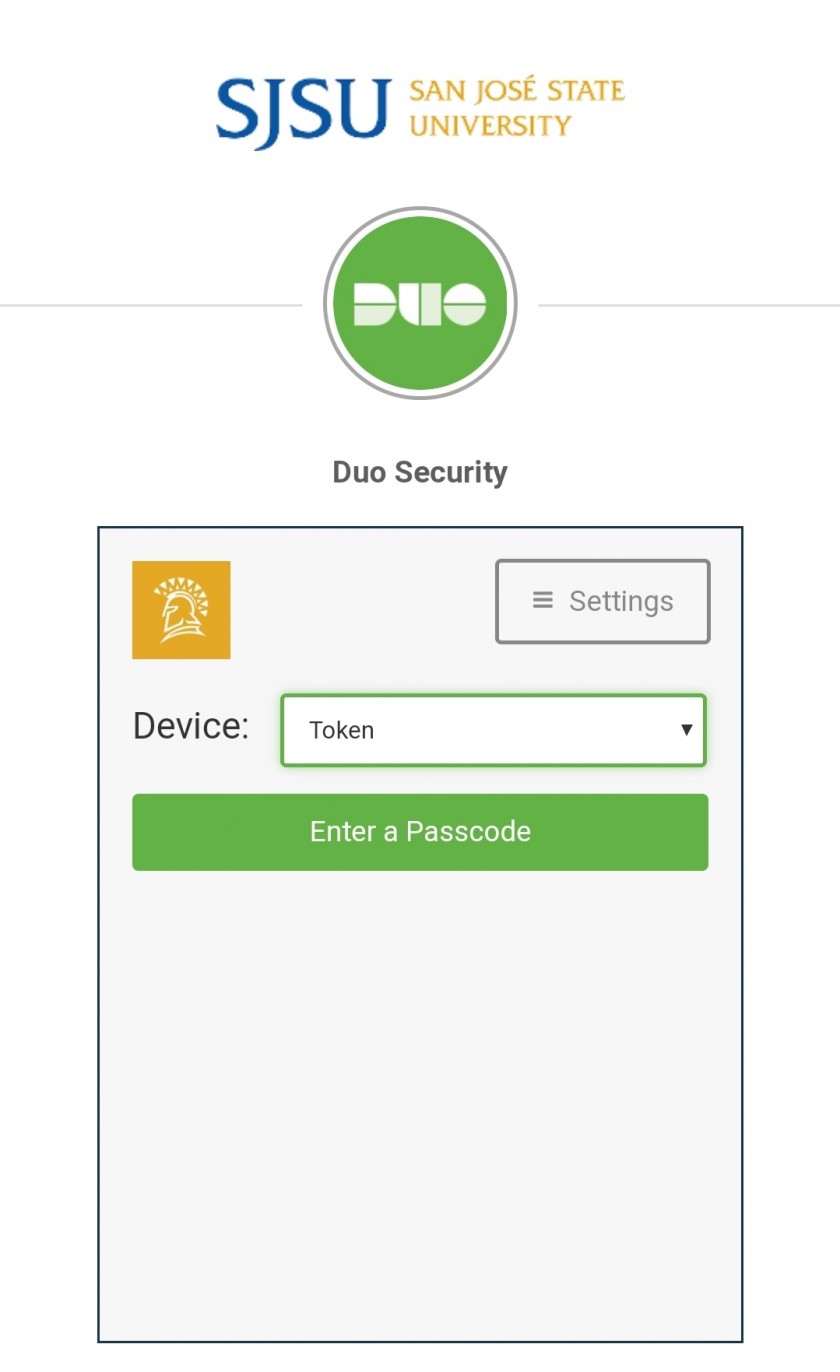Click the white DUO lettering inside circle
This screenshot has height=1372, width=840.
tap(420, 304)
